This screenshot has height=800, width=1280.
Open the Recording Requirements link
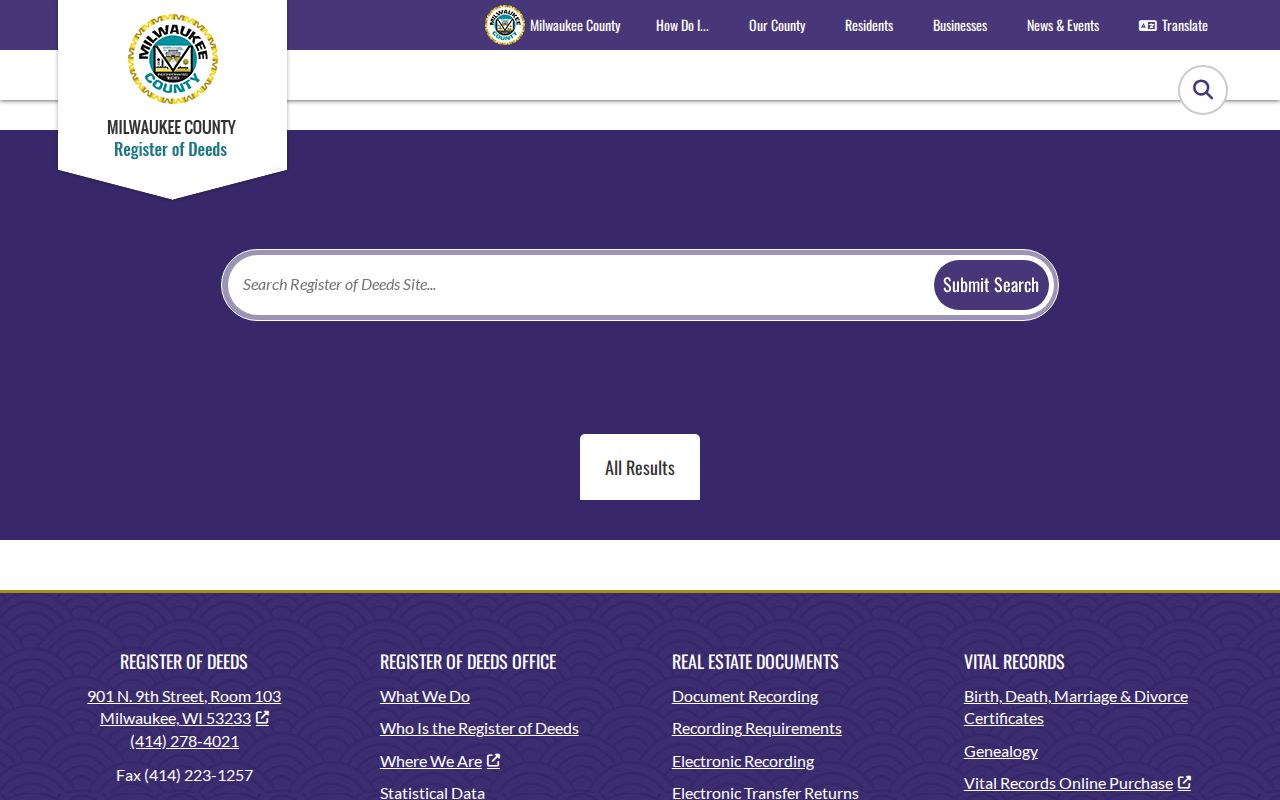757,728
